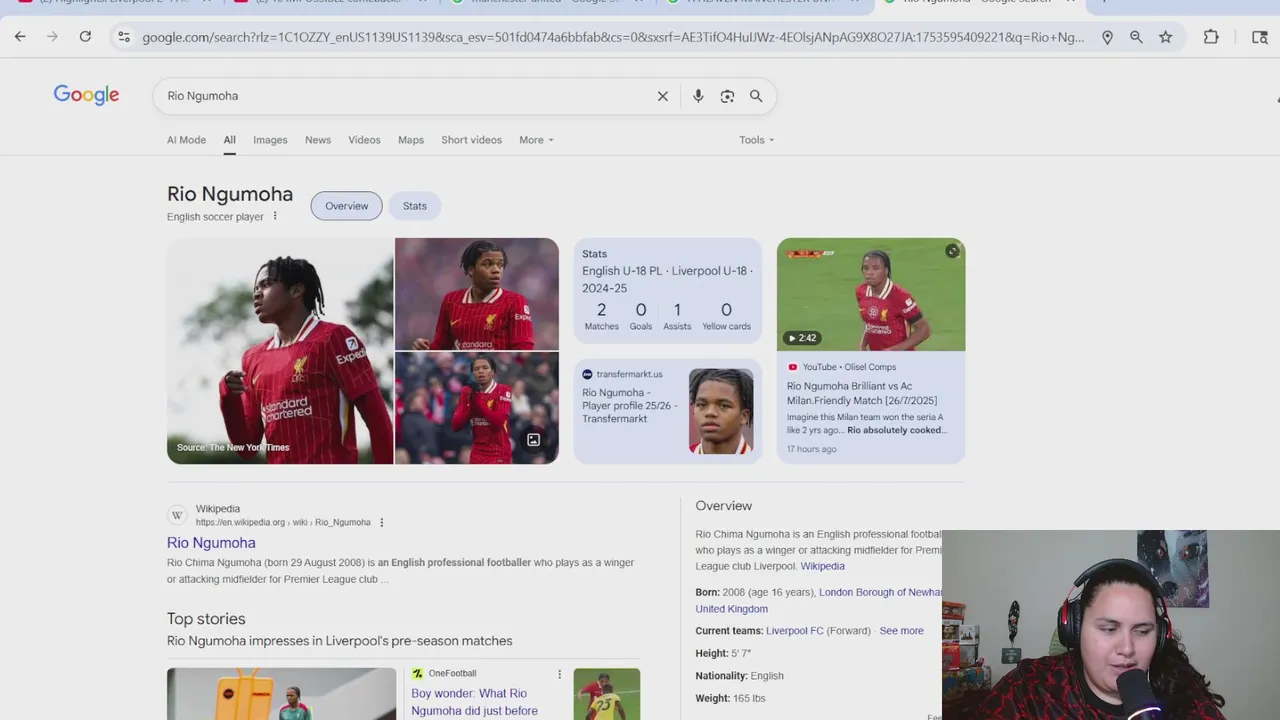Open OneFootball story image thumbnail
The width and height of the screenshot is (1280, 720).
[x=607, y=694]
